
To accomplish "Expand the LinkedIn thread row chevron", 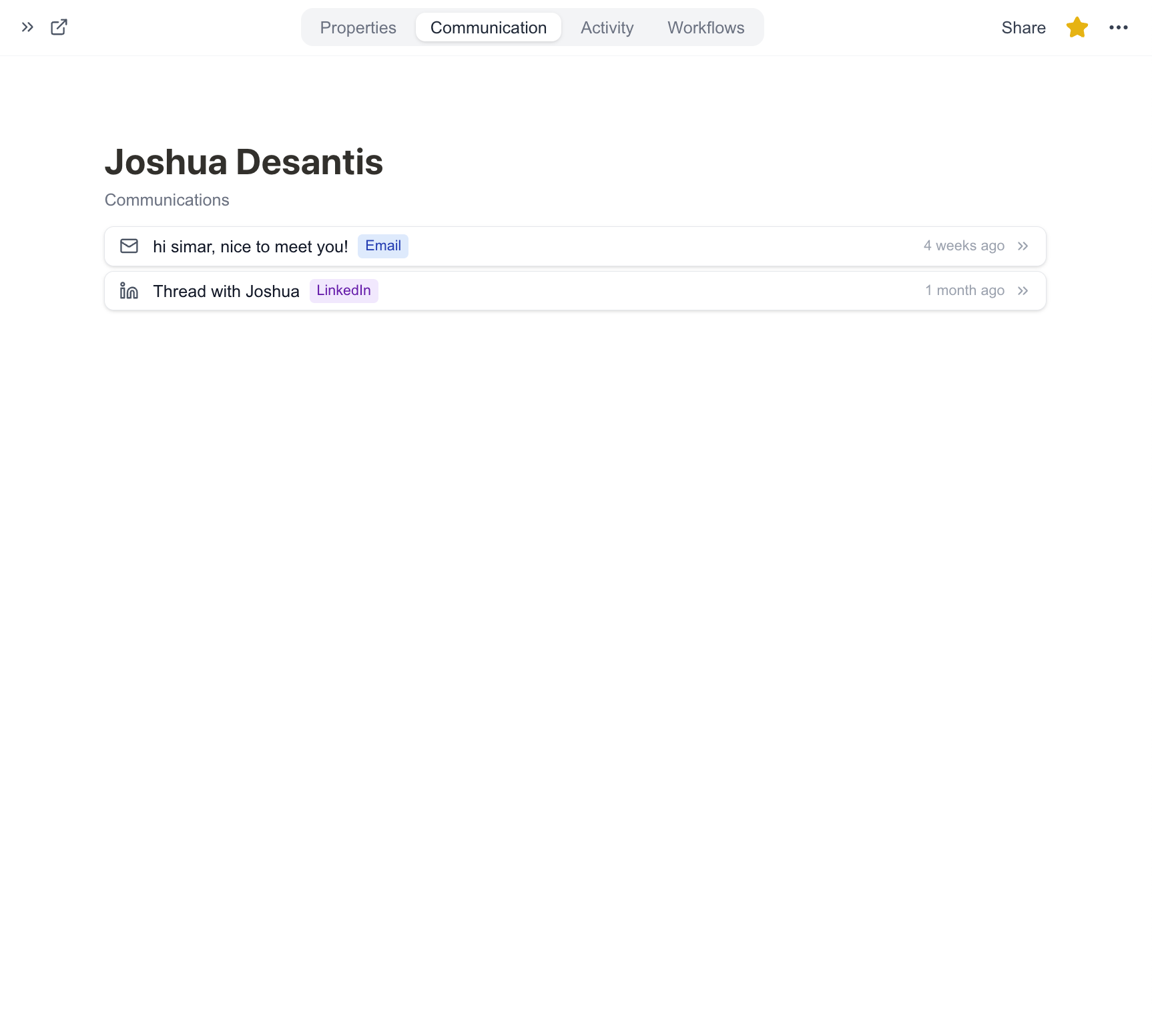I will pyautogui.click(x=1023, y=291).
